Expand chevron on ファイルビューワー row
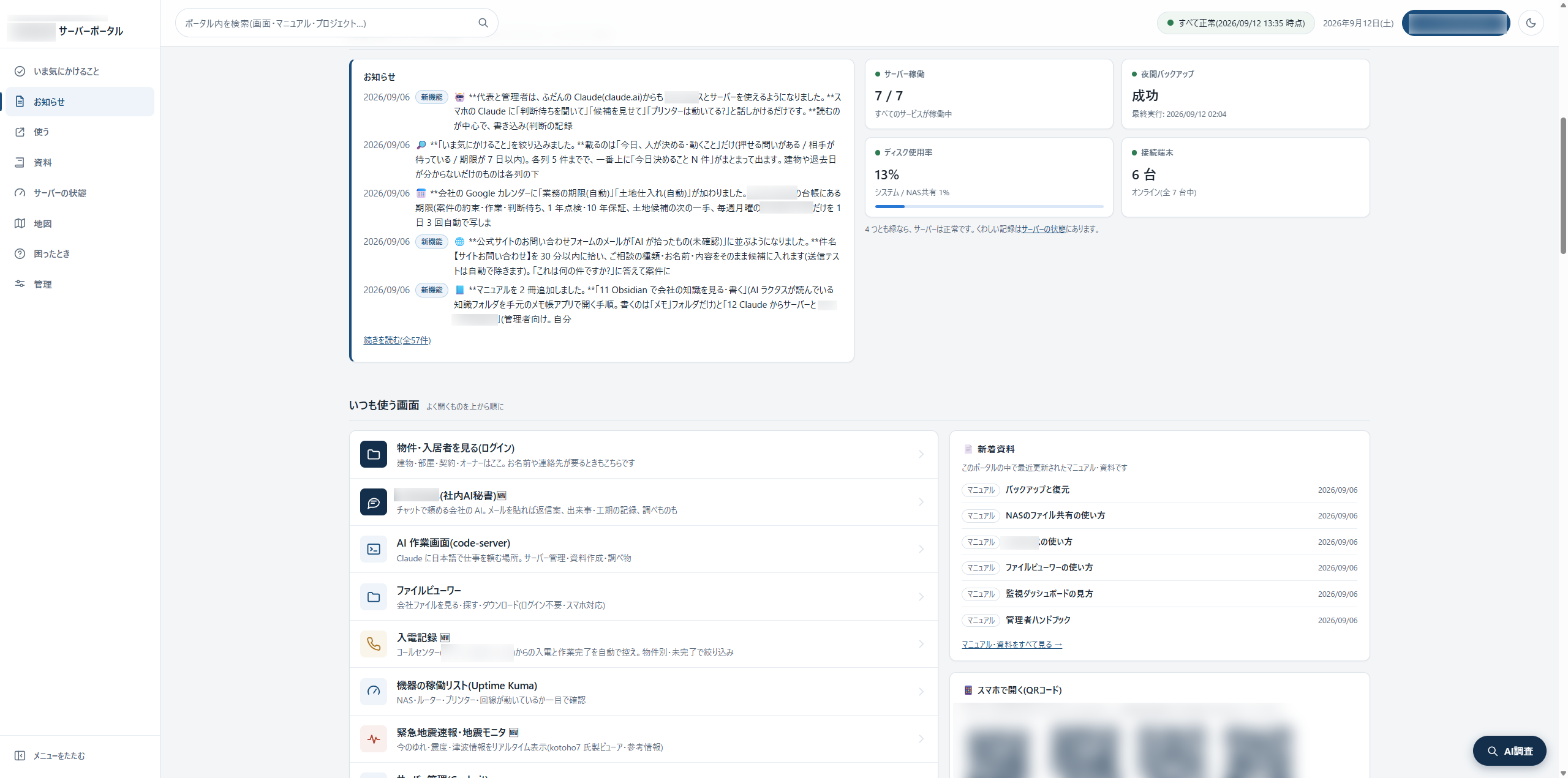The image size is (1568, 778). [x=921, y=597]
